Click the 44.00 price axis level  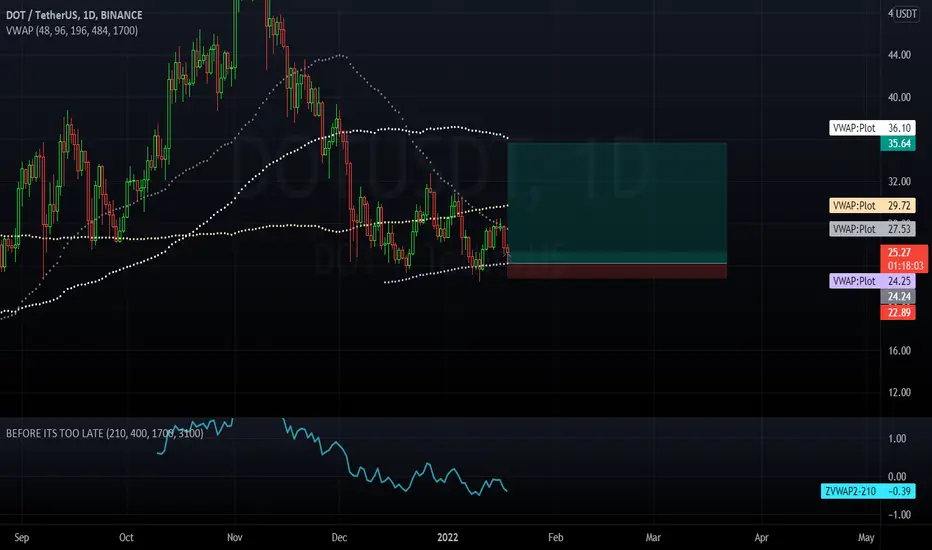(899, 55)
